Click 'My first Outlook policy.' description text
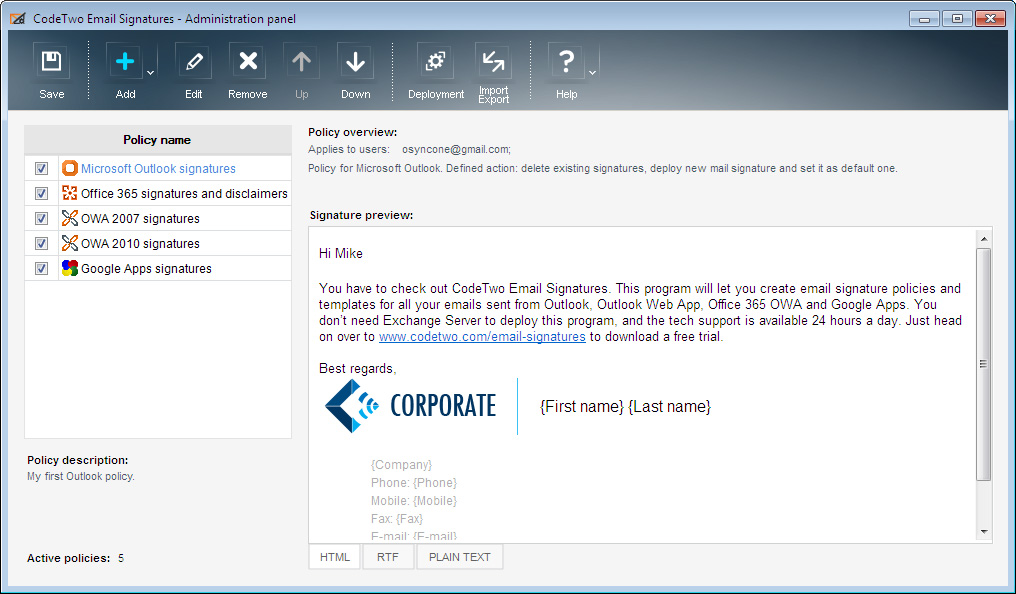This screenshot has height=594, width=1016. pyautogui.click(x=81, y=476)
